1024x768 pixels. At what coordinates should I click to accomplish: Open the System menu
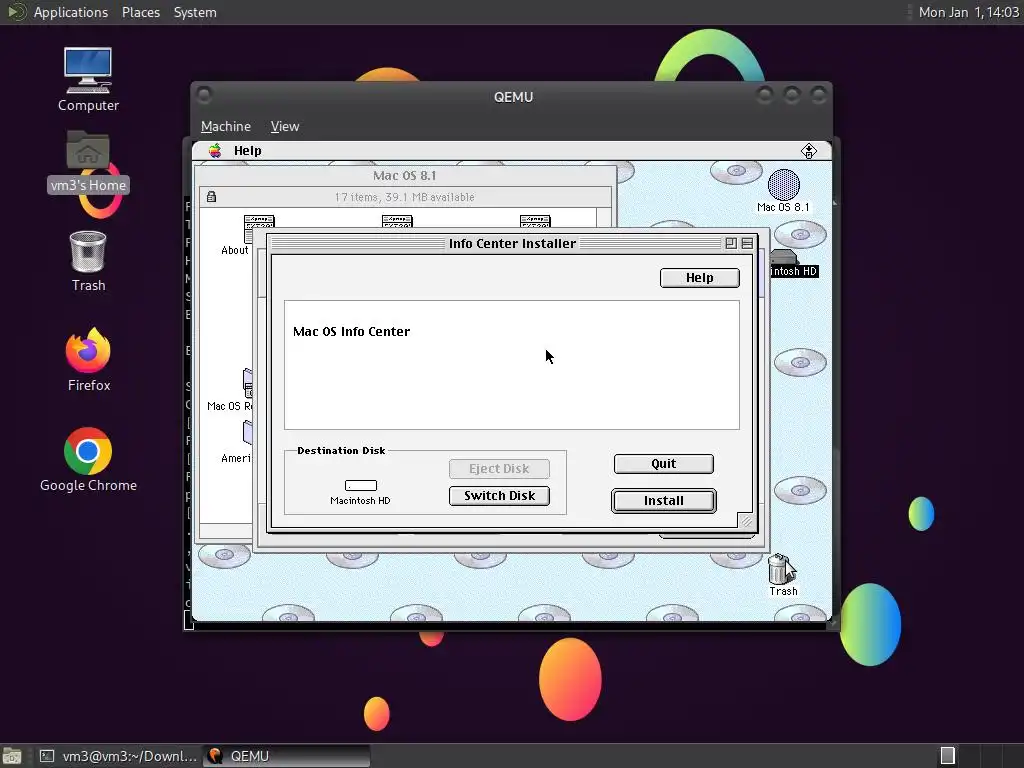click(x=195, y=12)
